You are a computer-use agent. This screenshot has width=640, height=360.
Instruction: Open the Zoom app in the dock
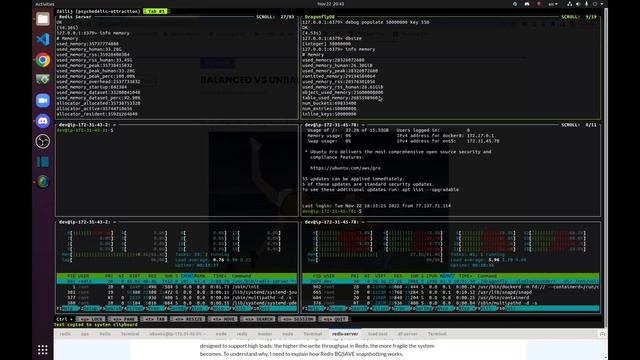[x=42, y=100]
